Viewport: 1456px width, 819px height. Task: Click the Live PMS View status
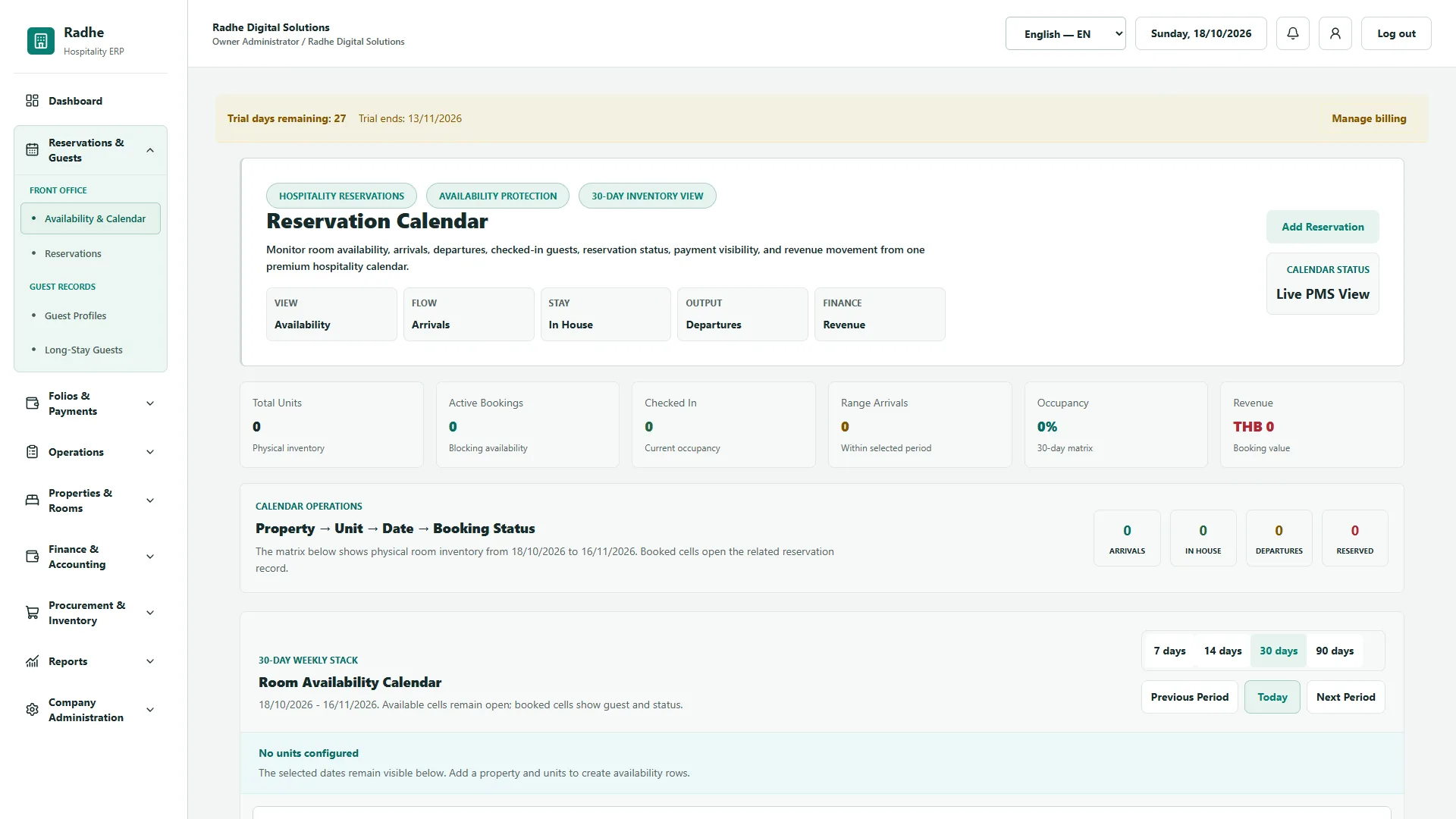(x=1323, y=284)
